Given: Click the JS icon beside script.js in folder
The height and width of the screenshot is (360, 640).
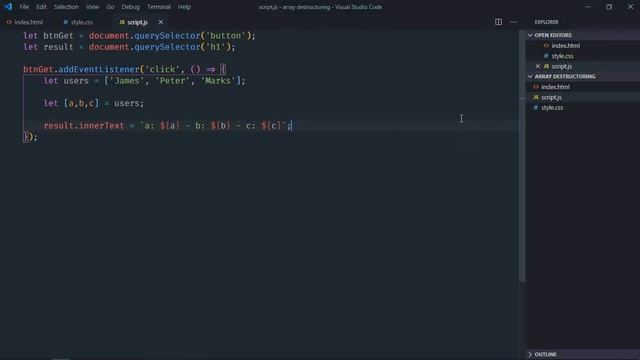Looking at the screenshot, I should [x=536, y=97].
